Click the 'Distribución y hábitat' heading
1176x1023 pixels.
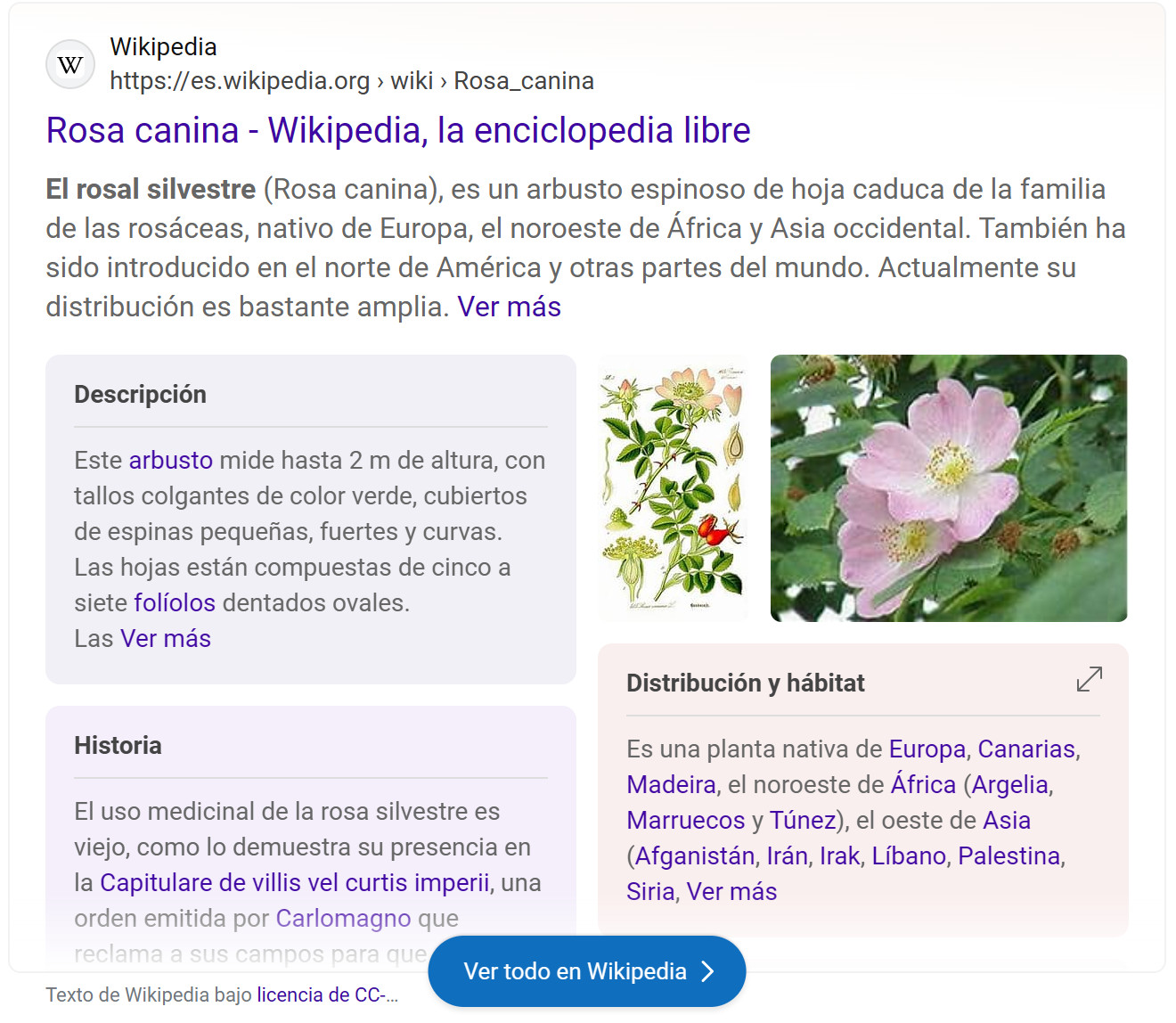[x=746, y=683]
